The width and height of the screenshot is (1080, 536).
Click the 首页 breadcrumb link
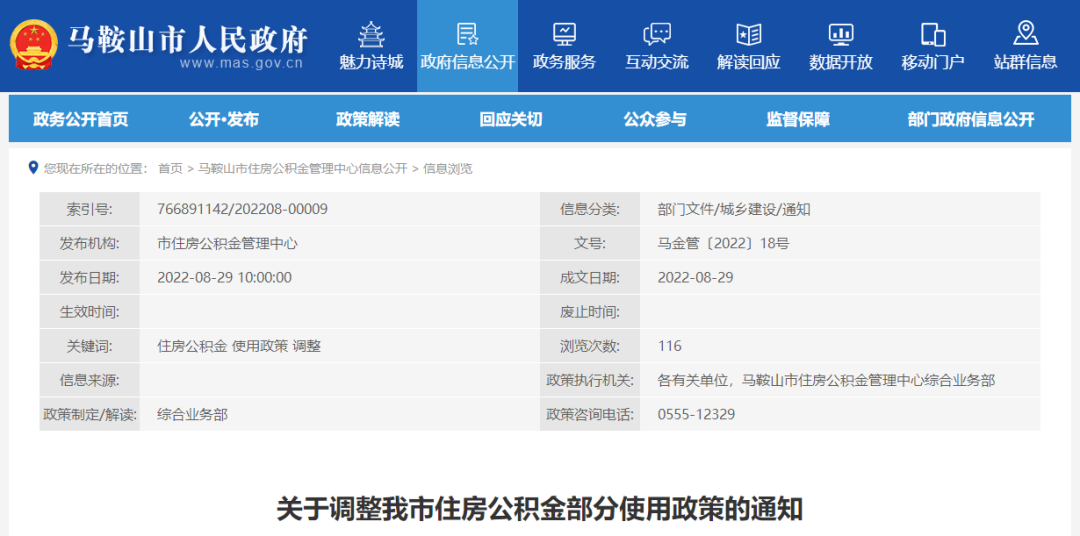tap(170, 169)
